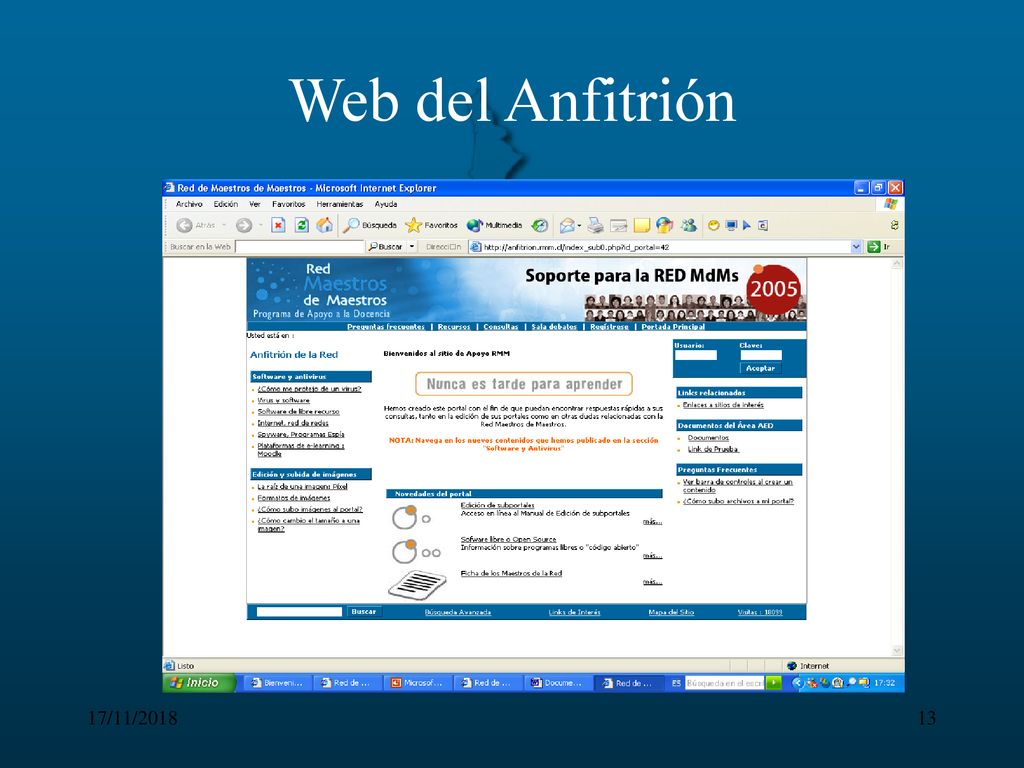Open the Recursos nav link
Image resolution: width=1024 pixels, height=768 pixels.
pyautogui.click(x=454, y=327)
